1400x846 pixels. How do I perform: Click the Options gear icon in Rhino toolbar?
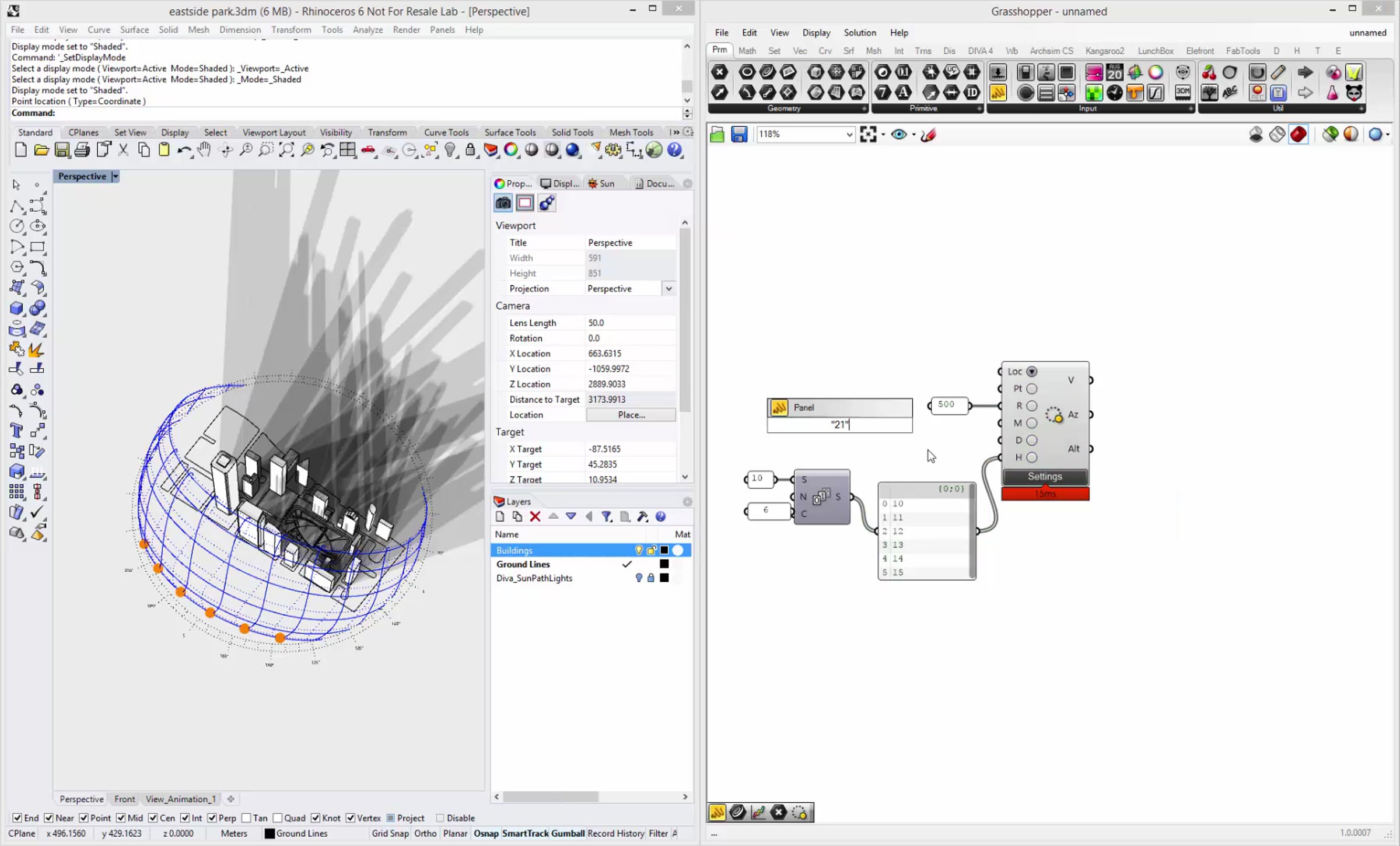coord(613,150)
